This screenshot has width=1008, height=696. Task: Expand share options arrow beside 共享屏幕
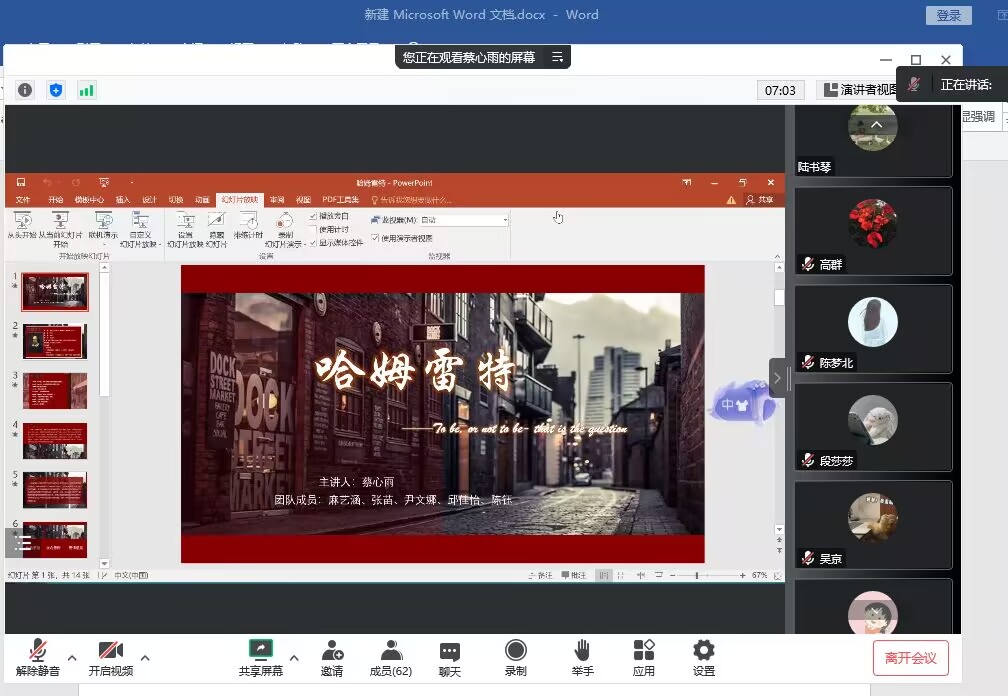point(294,658)
